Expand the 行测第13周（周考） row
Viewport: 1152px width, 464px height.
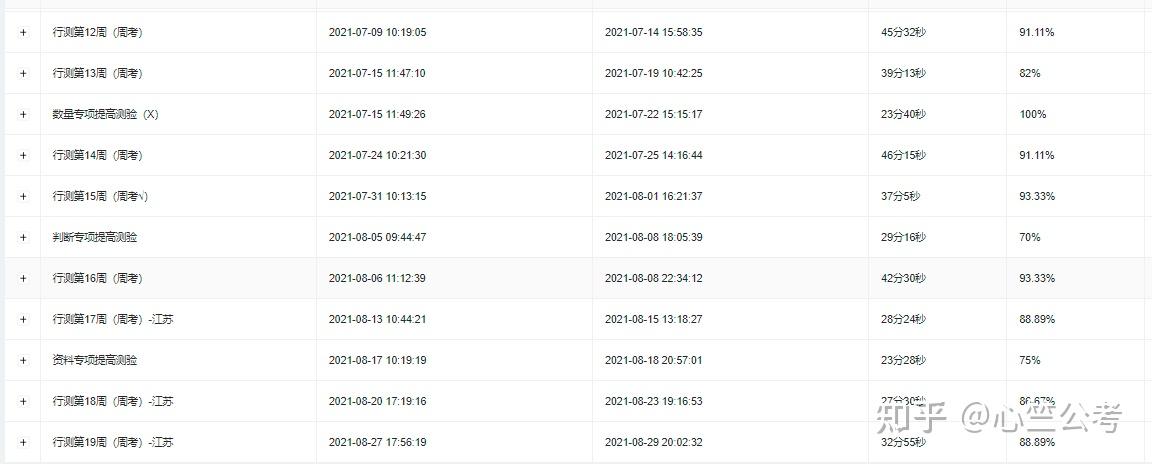pyautogui.click(x=23, y=74)
